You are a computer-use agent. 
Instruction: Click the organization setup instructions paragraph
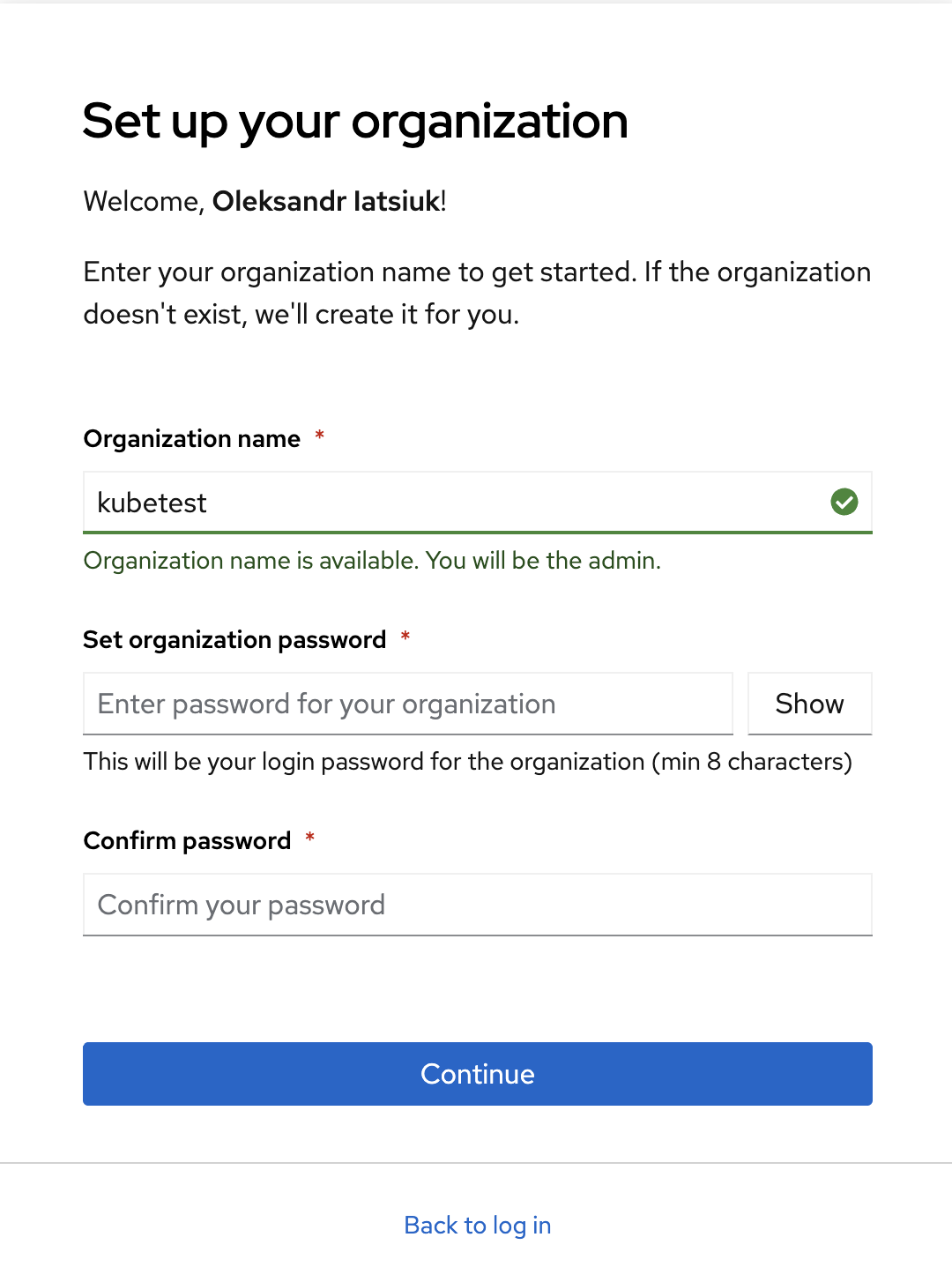pyautogui.click(x=476, y=292)
